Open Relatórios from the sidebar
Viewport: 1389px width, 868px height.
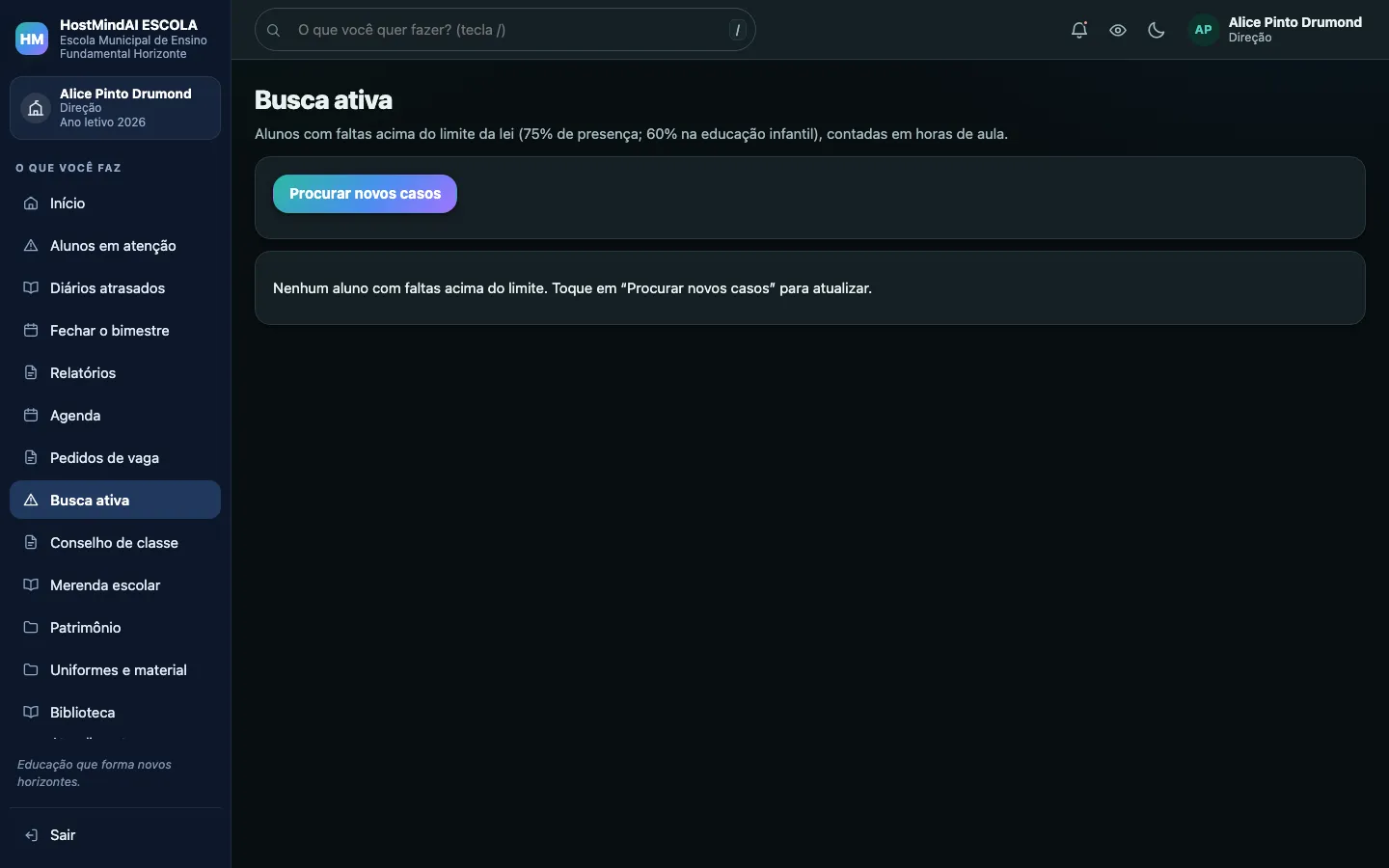point(115,373)
